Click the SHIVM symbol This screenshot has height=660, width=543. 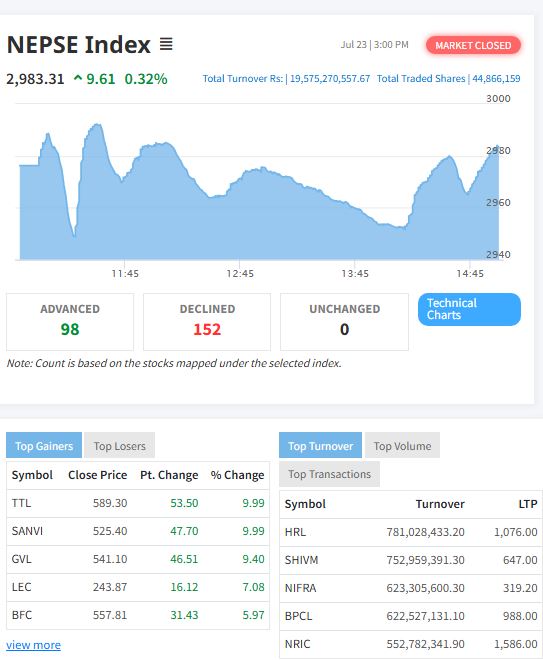click(x=301, y=560)
